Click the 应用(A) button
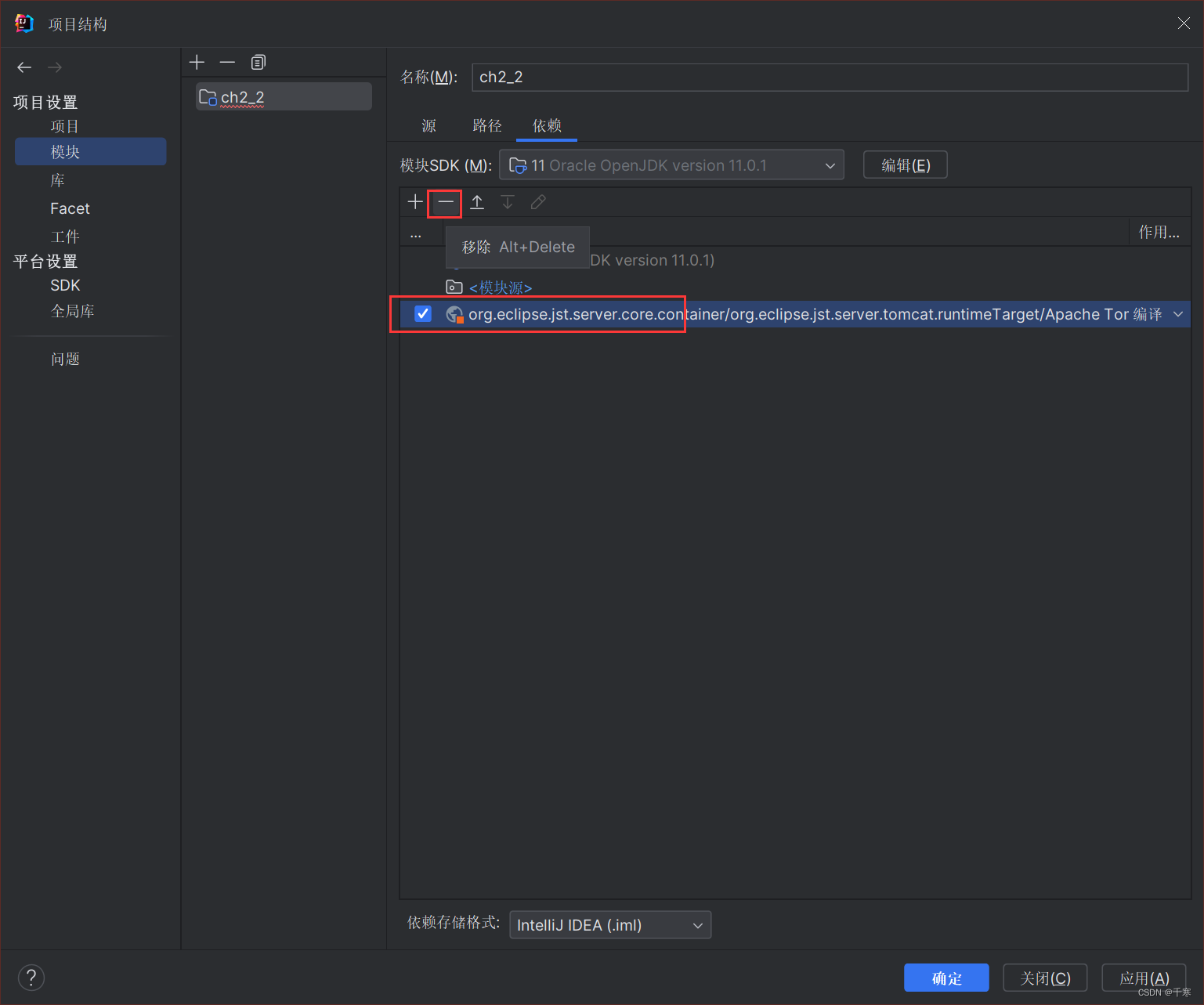The width and height of the screenshot is (1204, 1005). click(1144, 978)
